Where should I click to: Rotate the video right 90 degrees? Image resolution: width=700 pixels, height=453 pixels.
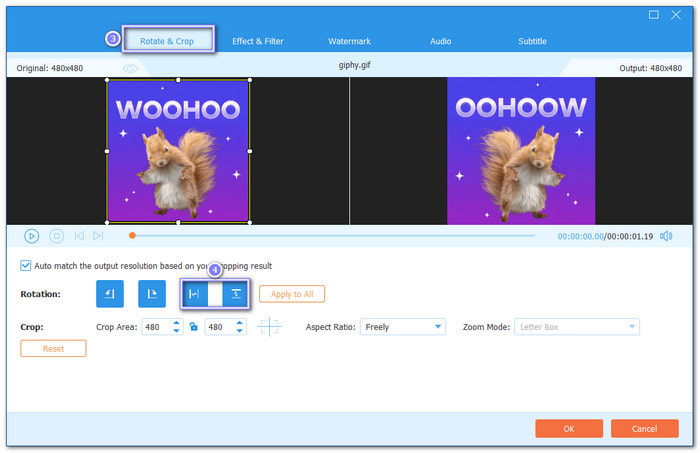click(152, 294)
